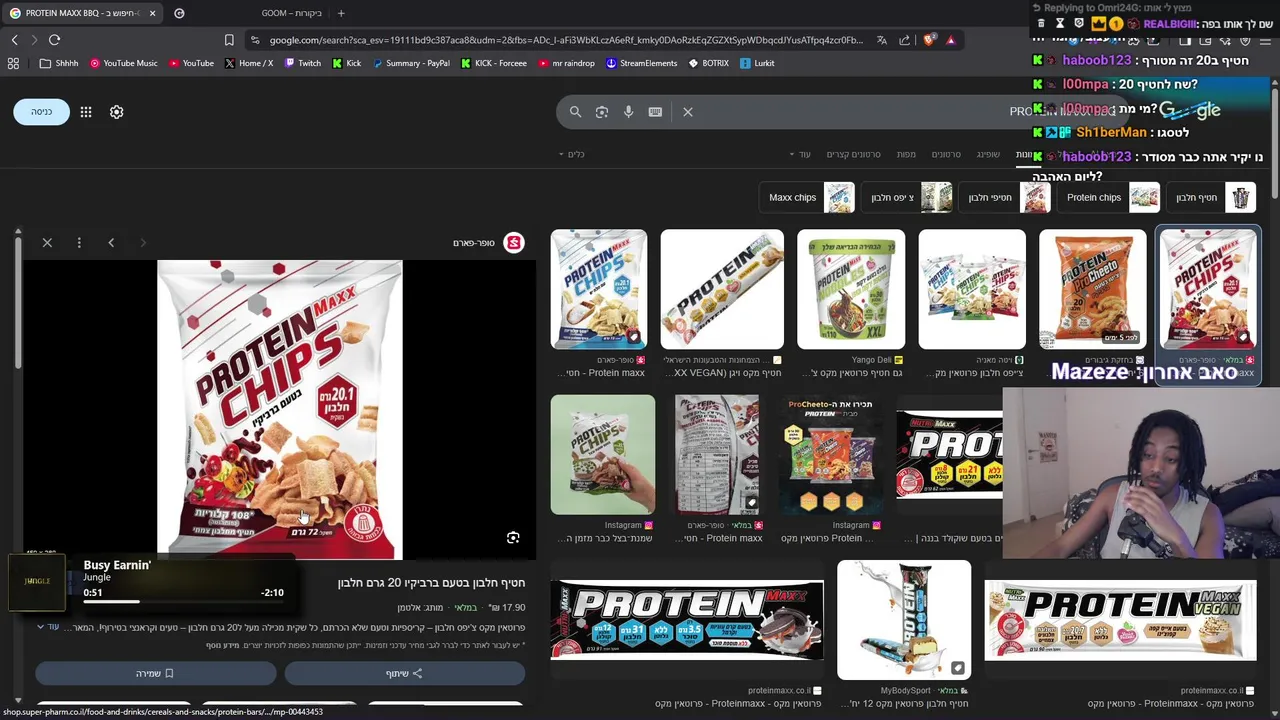Open the Protein Noodles XXL cup thumbnail
This screenshot has height=720, width=1280.
(851, 290)
